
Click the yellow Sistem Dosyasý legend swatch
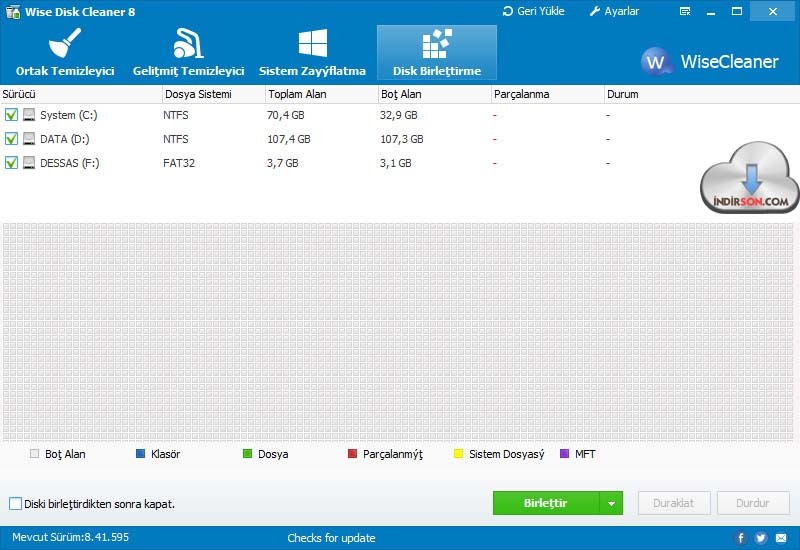(458, 454)
